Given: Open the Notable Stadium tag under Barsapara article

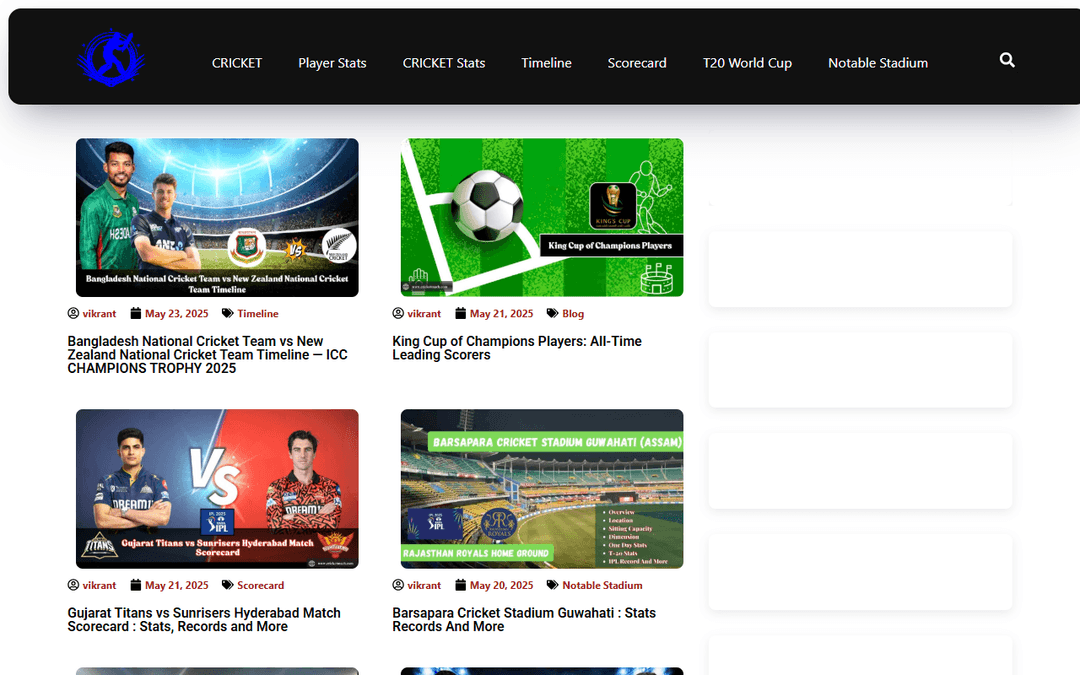Looking at the screenshot, I should 602,585.
